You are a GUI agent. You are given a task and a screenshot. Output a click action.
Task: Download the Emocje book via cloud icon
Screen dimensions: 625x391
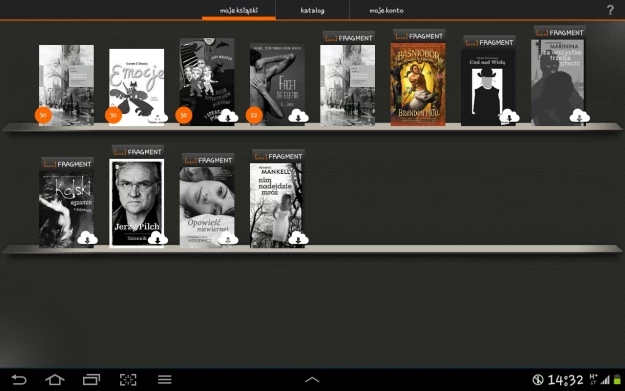coord(157,117)
